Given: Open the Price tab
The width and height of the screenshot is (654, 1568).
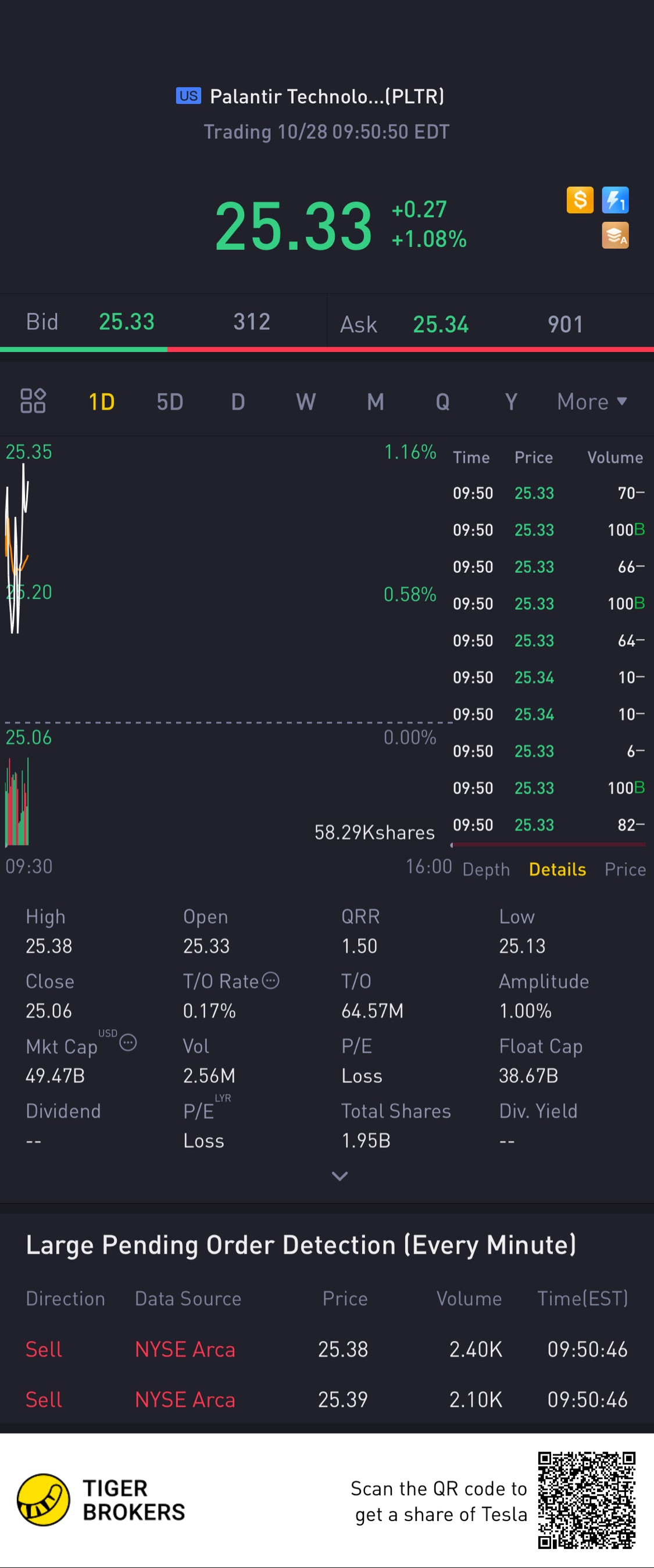Looking at the screenshot, I should click(x=625, y=869).
